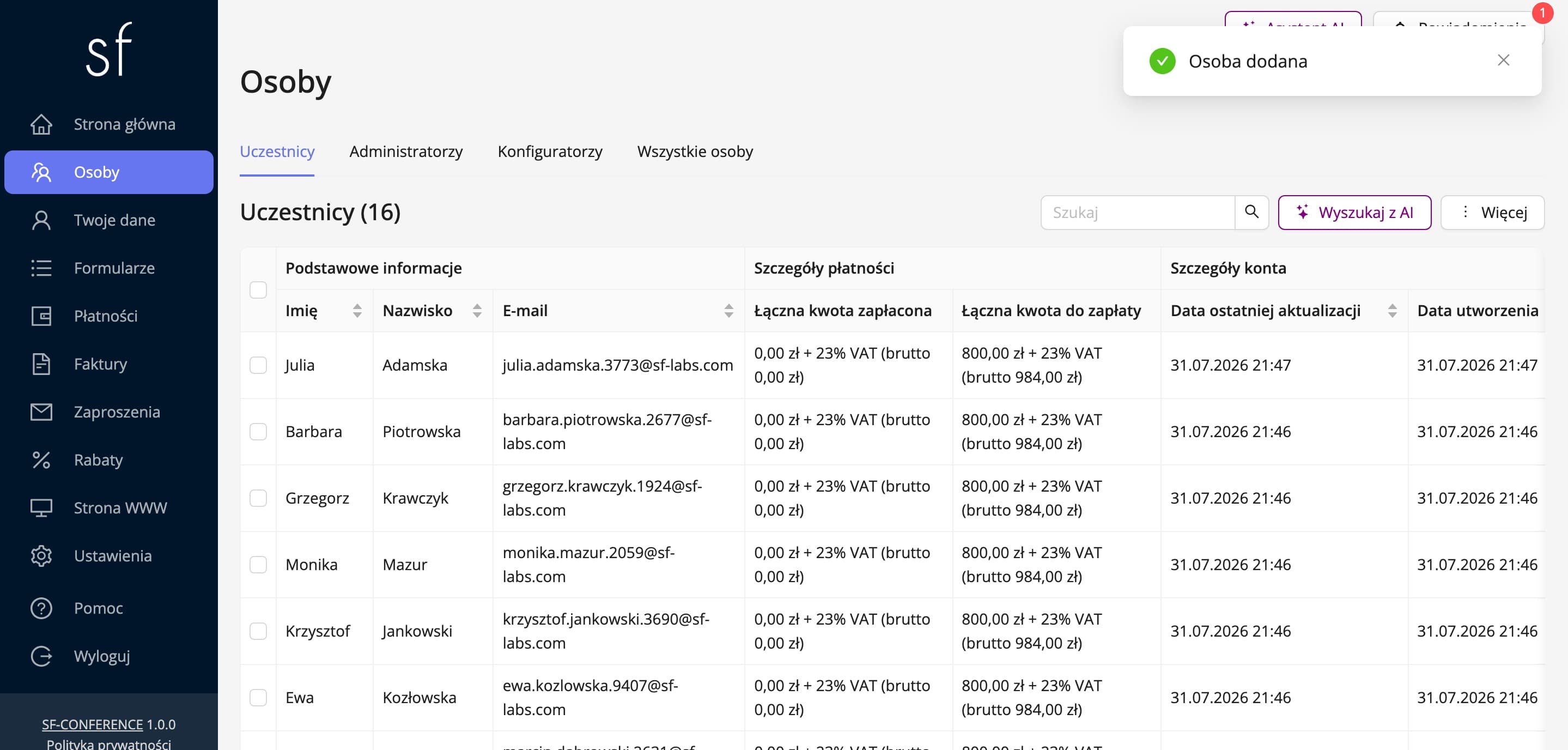This screenshot has width=1568, height=750.
Task: Select the checkbox for Julia Adamska
Action: (x=258, y=365)
